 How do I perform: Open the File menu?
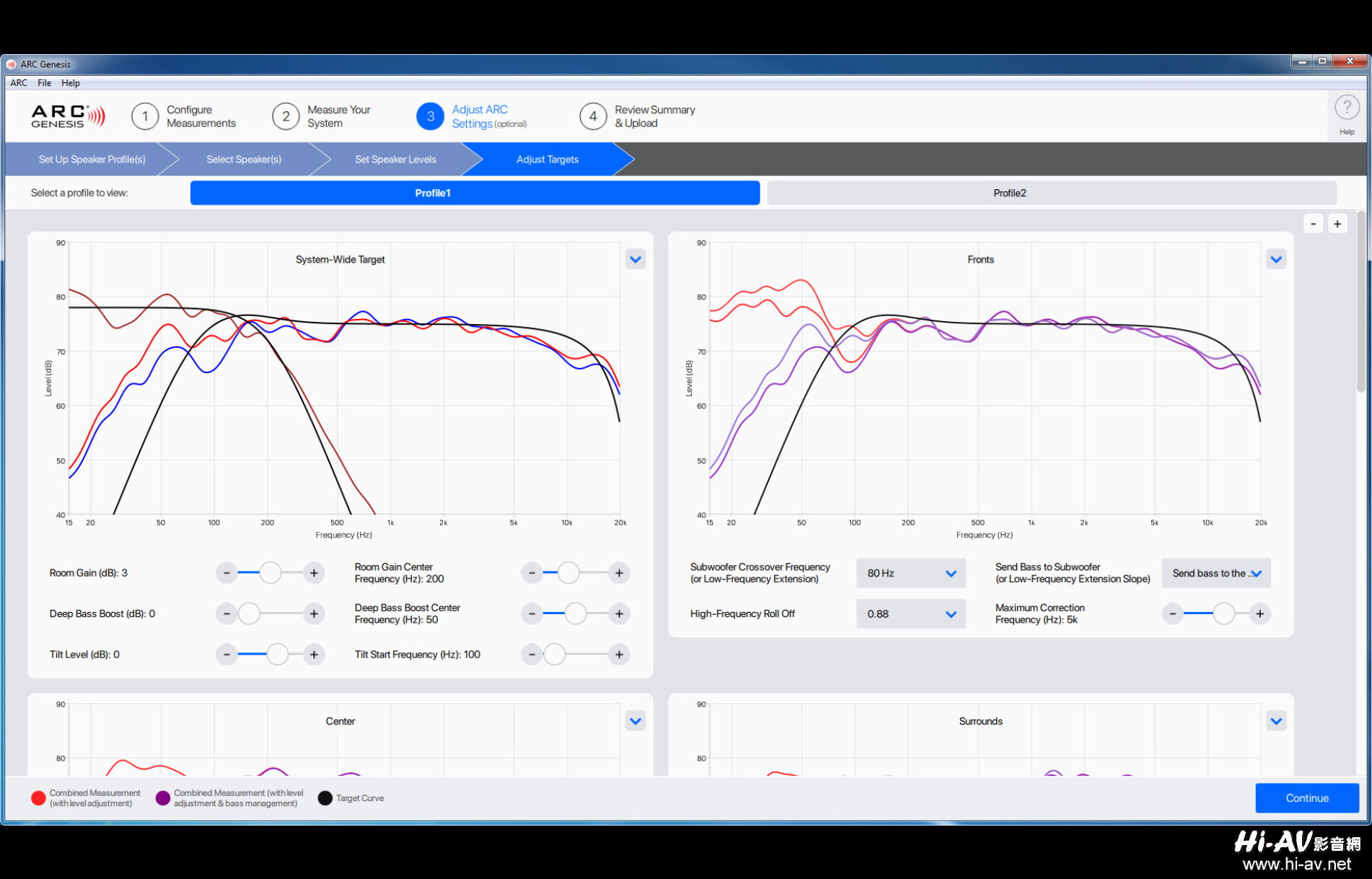pos(44,83)
